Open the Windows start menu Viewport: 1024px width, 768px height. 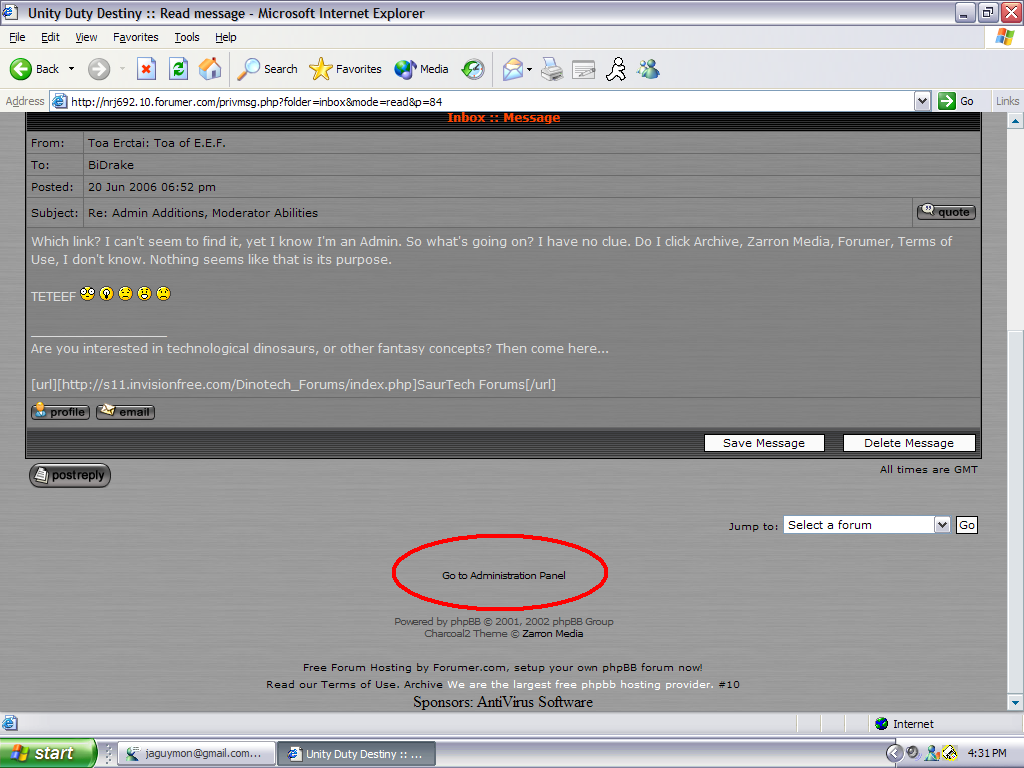tap(48, 753)
